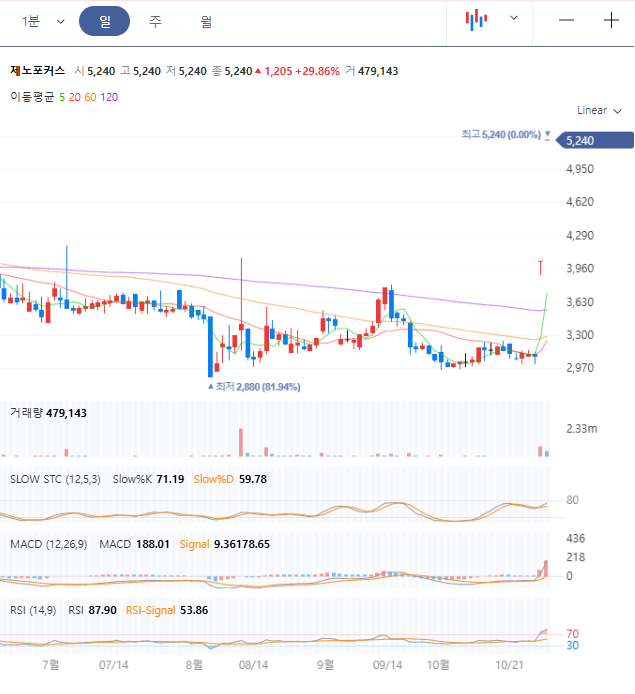Click the Slow%D value 59.78
The height and width of the screenshot is (694, 635).
click(x=253, y=479)
